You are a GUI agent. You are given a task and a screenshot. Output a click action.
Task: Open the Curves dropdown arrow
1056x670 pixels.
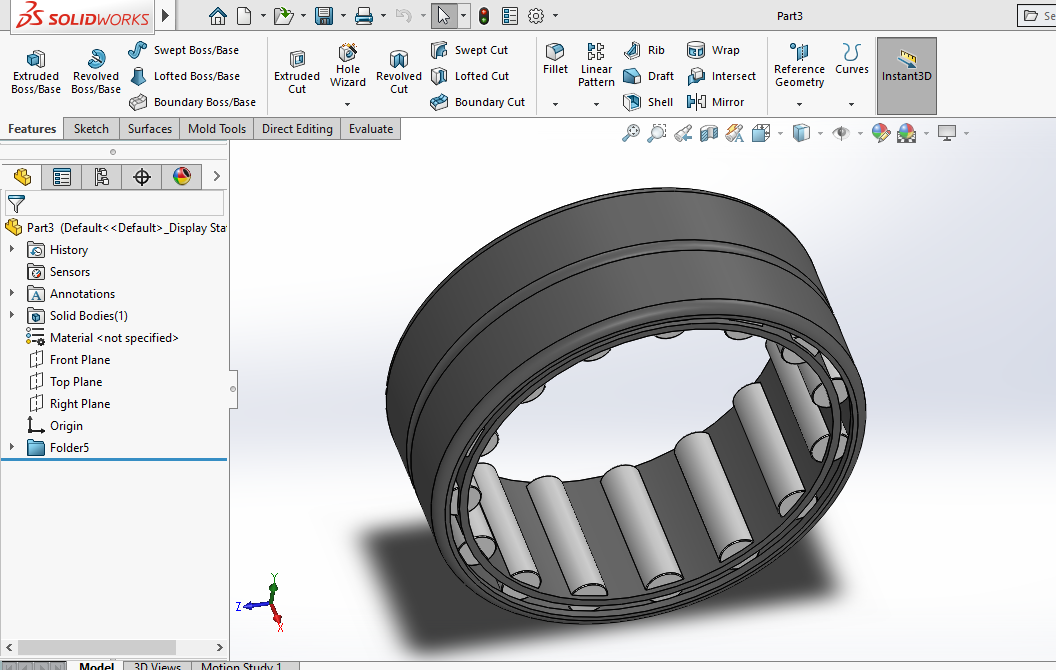point(851,104)
